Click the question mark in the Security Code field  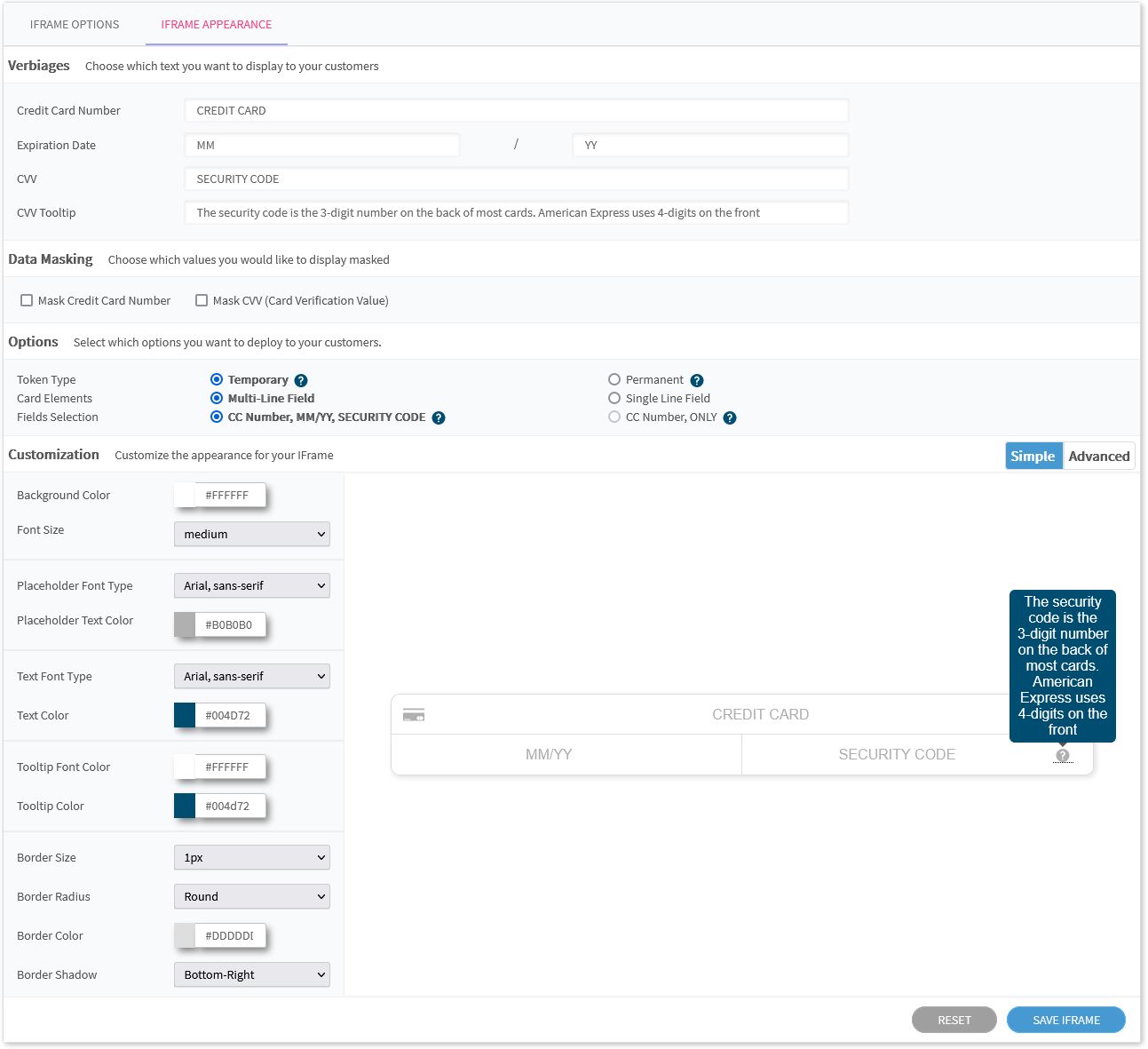[1063, 755]
